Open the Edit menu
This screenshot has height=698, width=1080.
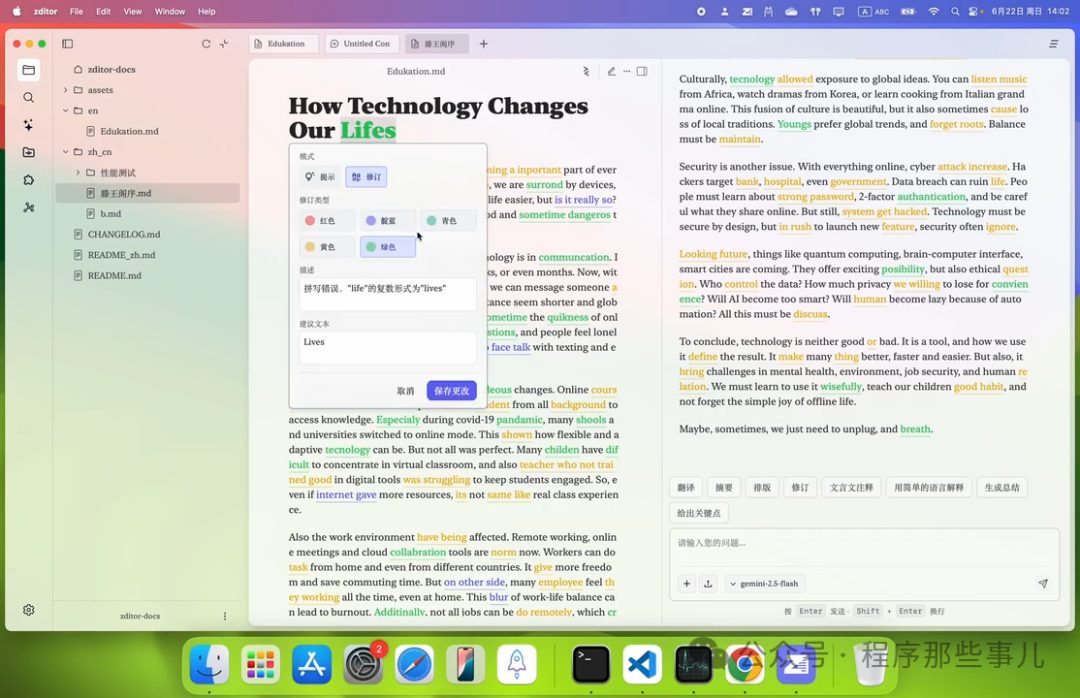pyautogui.click(x=103, y=12)
